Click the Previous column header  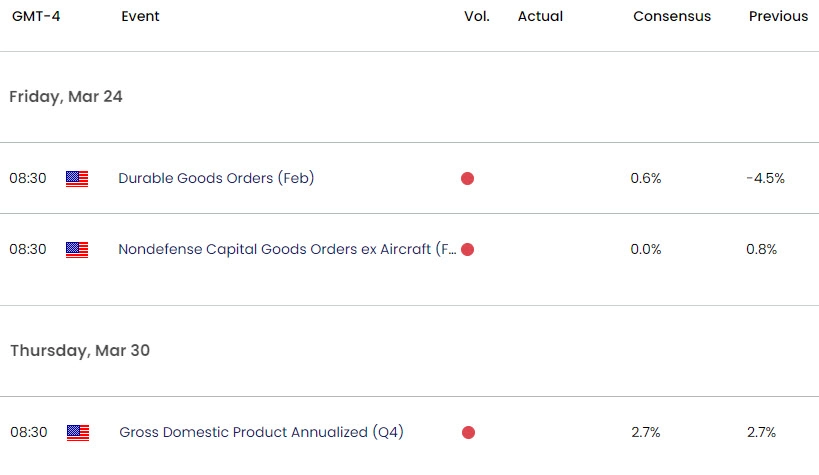click(x=778, y=16)
